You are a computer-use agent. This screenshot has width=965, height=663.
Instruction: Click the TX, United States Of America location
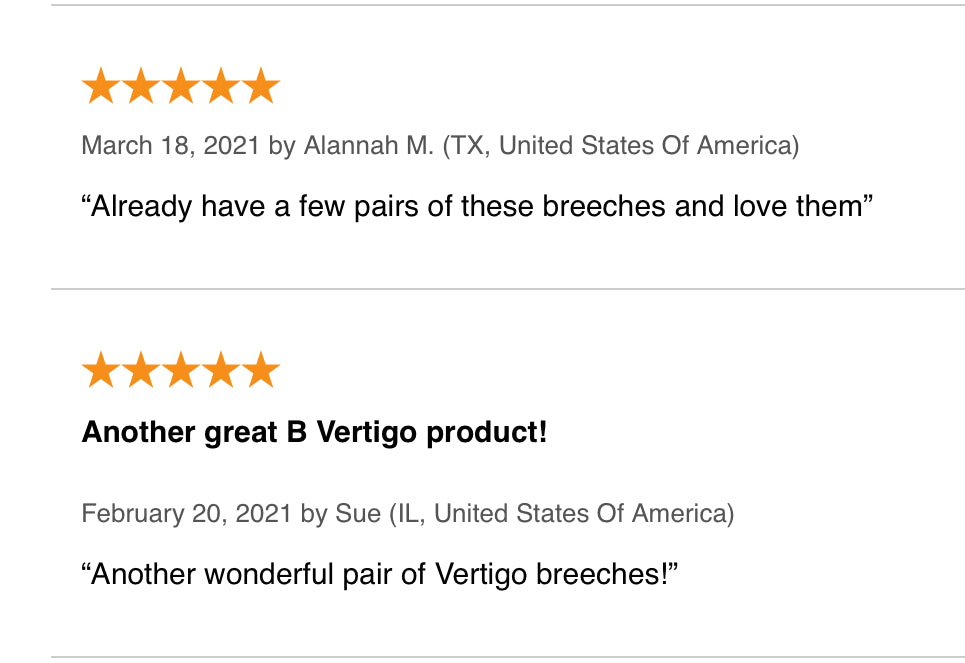point(621,146)
